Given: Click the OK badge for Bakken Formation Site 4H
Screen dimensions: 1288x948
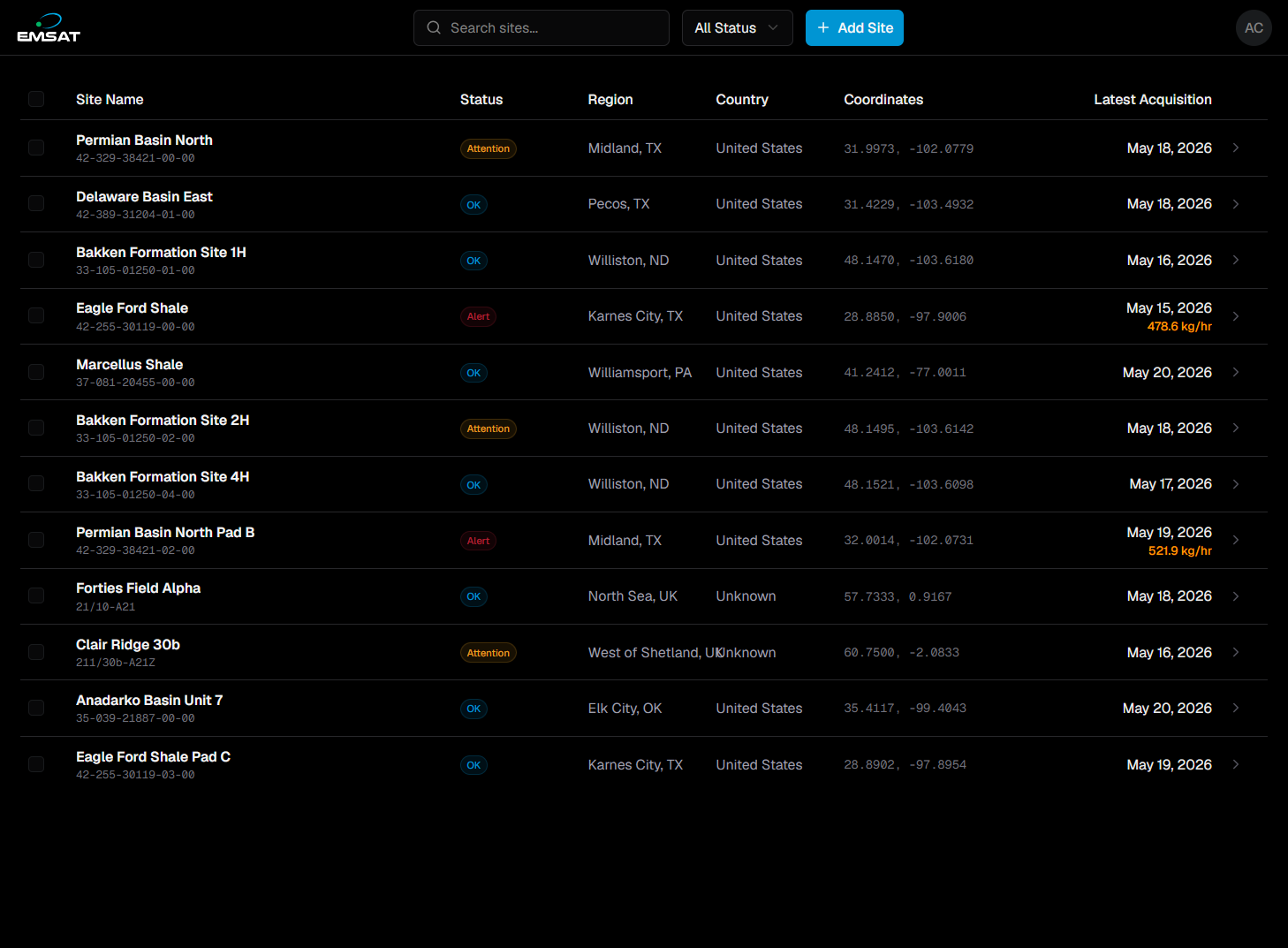Looking at the screenshot, I should (474, 485).
